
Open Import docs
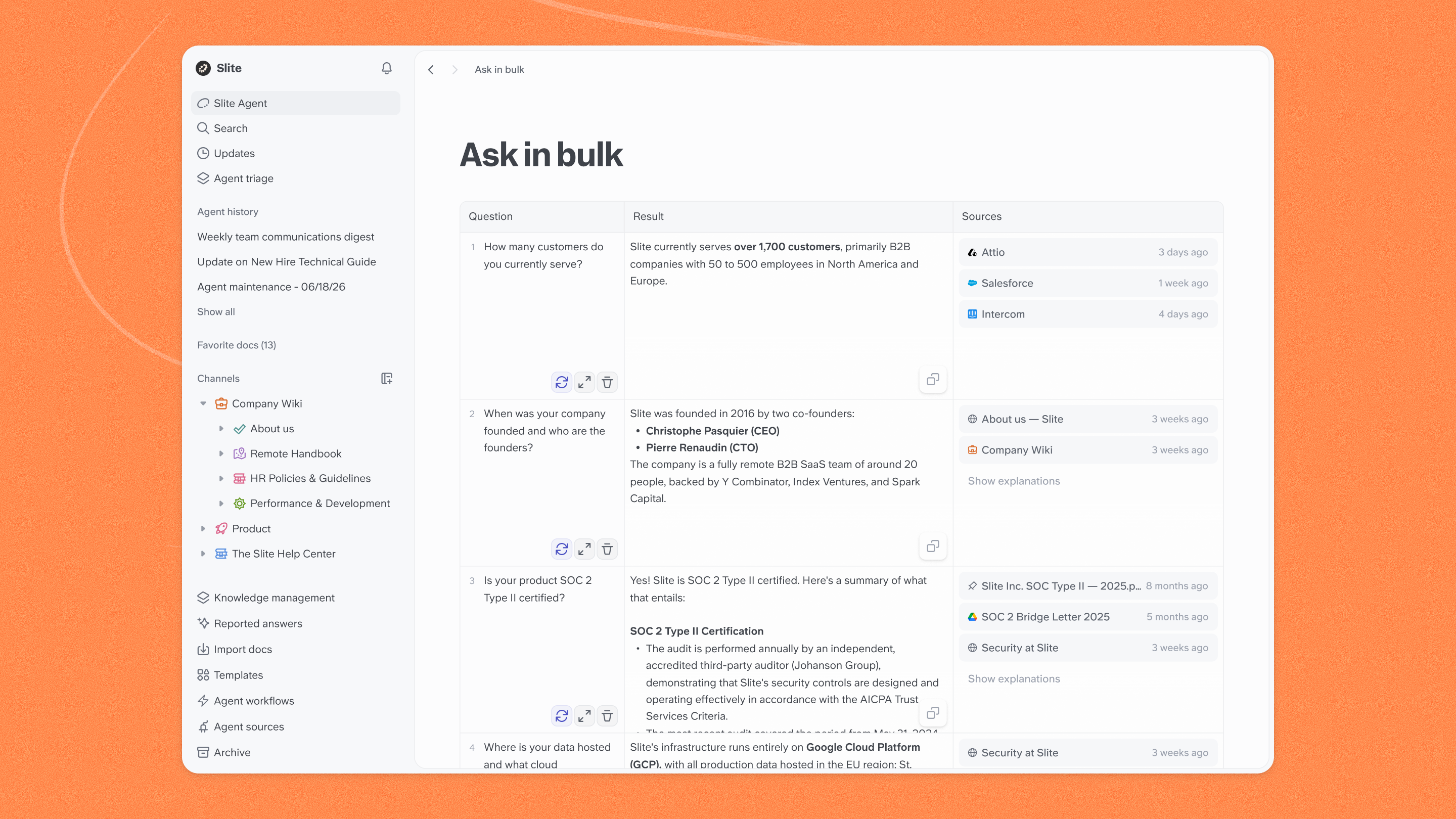(296, 649)
